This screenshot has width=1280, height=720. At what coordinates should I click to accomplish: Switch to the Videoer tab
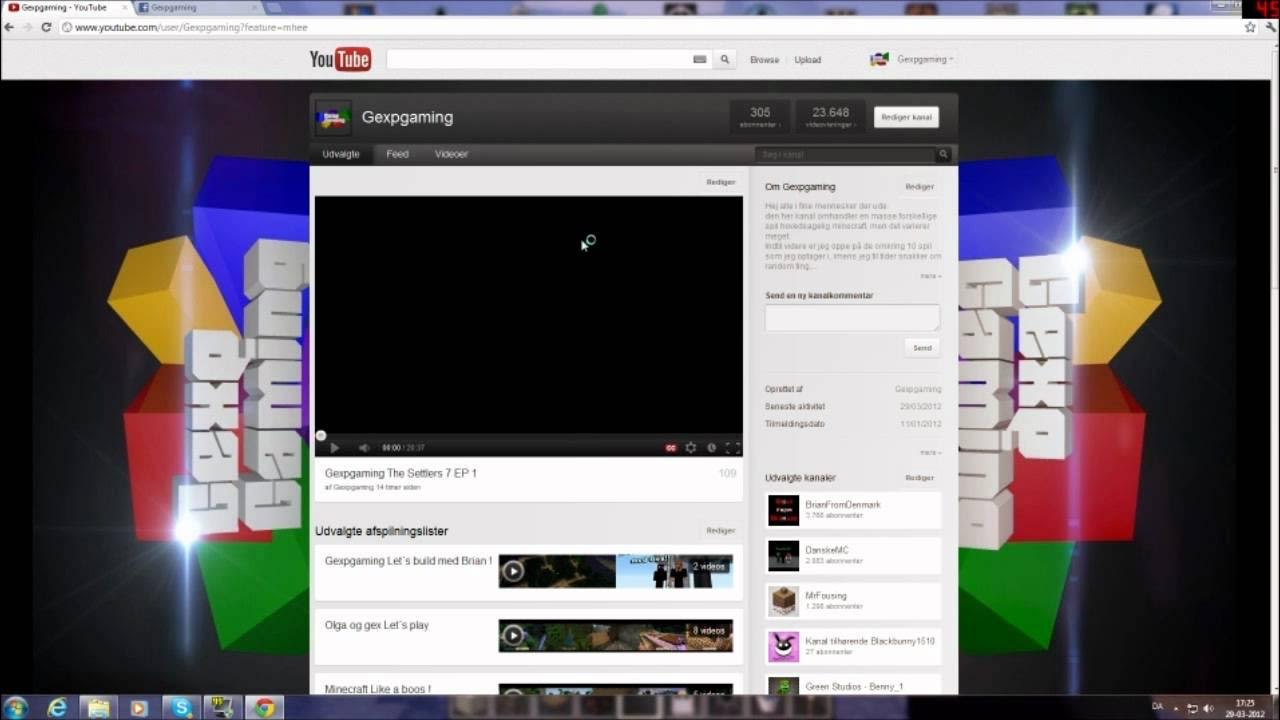pos(451,154)
